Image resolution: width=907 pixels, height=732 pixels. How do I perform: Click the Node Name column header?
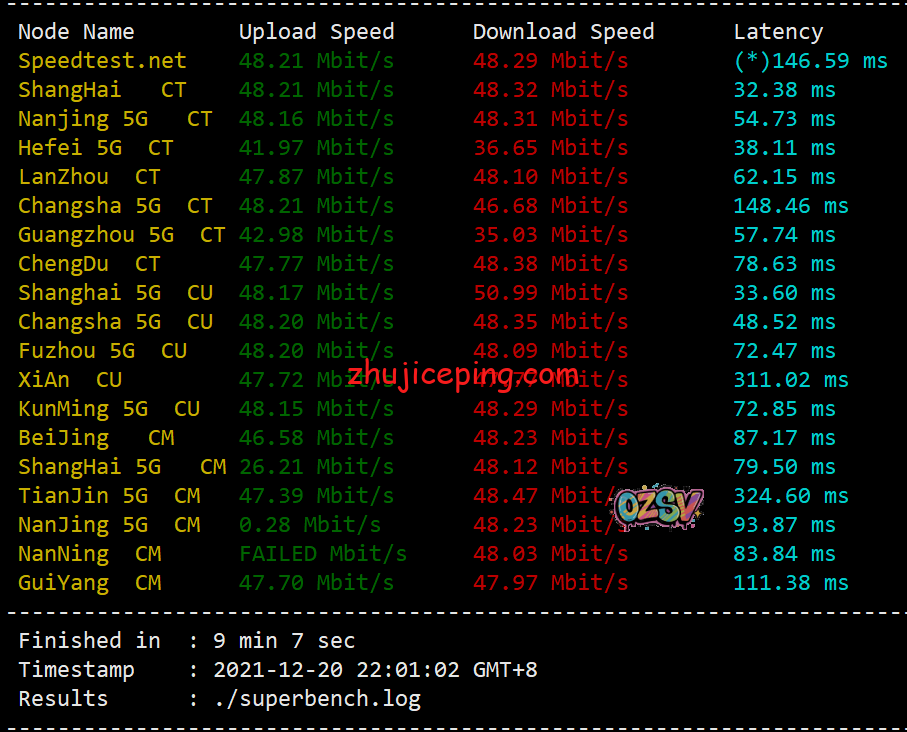(76, 32)
